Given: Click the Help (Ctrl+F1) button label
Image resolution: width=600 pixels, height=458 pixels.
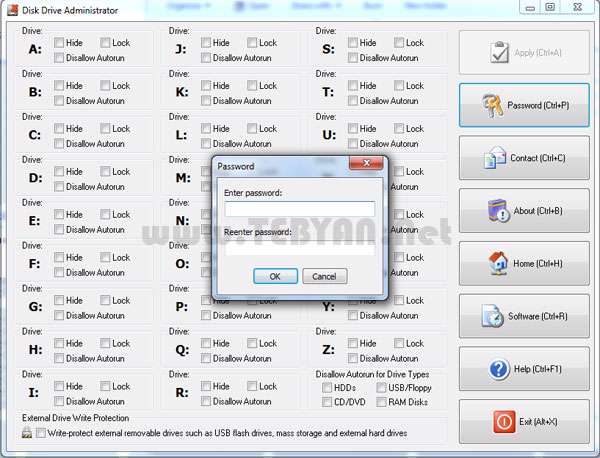Looking at the screenshot, I should point(538,369).
